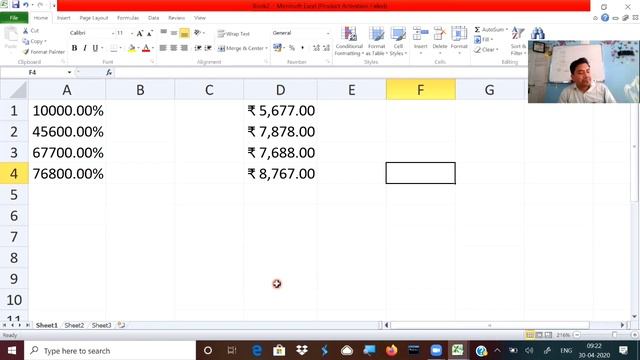This screenshot has width=640, height=360.
Task: Open fill color highlight bucket
Action: [x=131, y=48]
